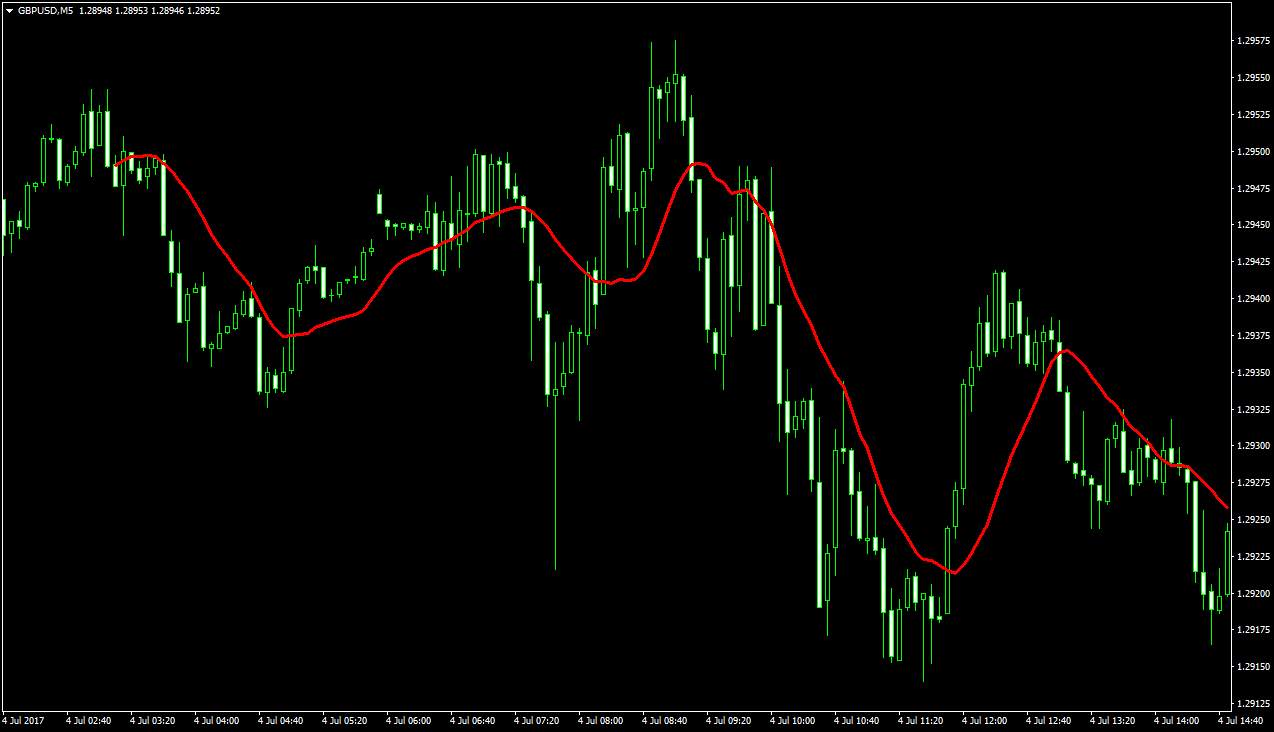
Task: Click the 1.29525 price scale label
Action: coord(1253,115)
